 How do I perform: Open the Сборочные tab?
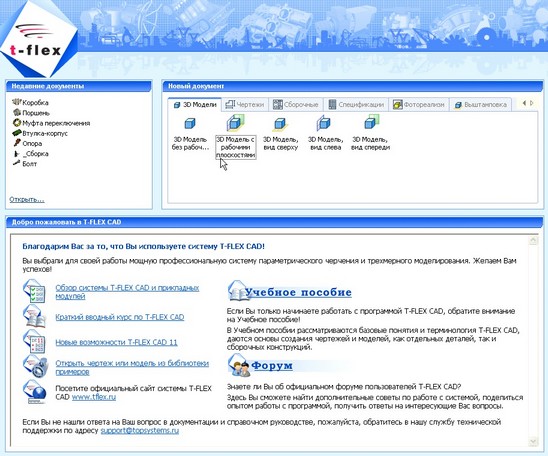296,104
